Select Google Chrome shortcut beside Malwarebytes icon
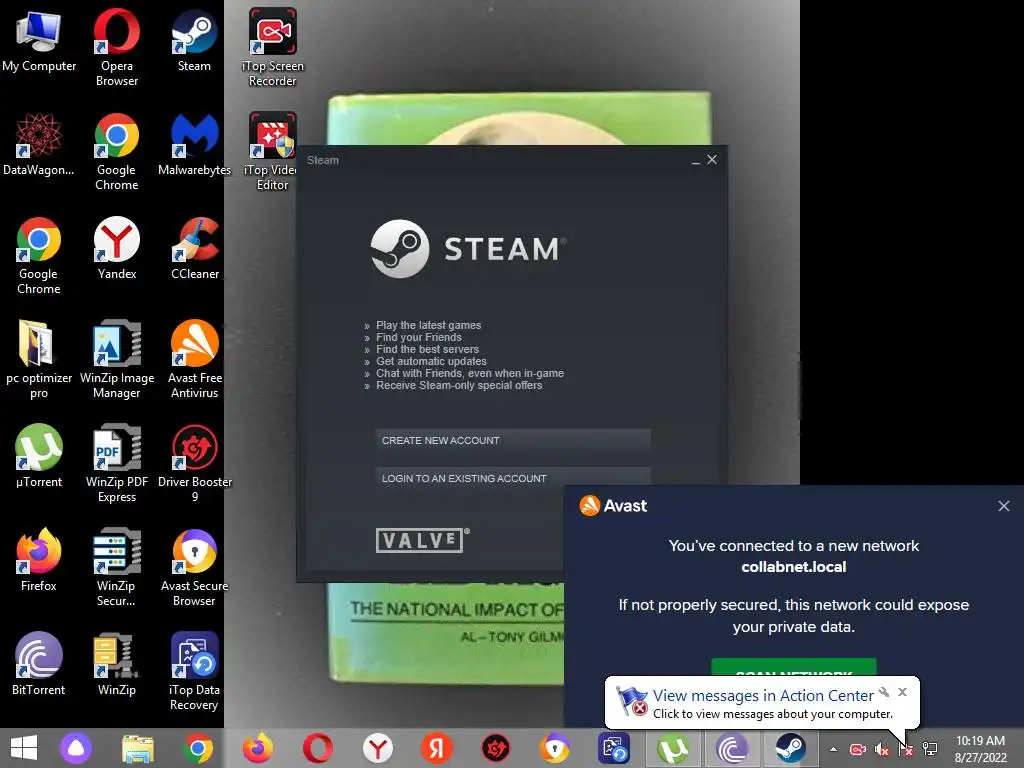1024x768 pixels. [116, 152]
